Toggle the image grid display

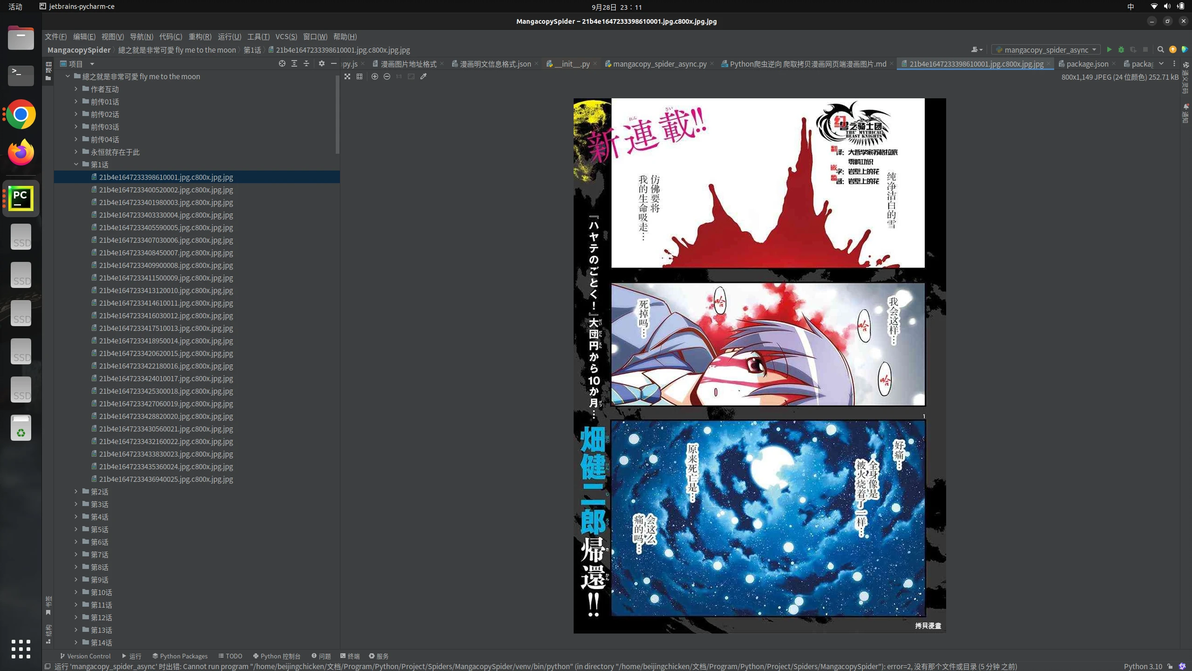pyautogui.click(x=360, y=77)
